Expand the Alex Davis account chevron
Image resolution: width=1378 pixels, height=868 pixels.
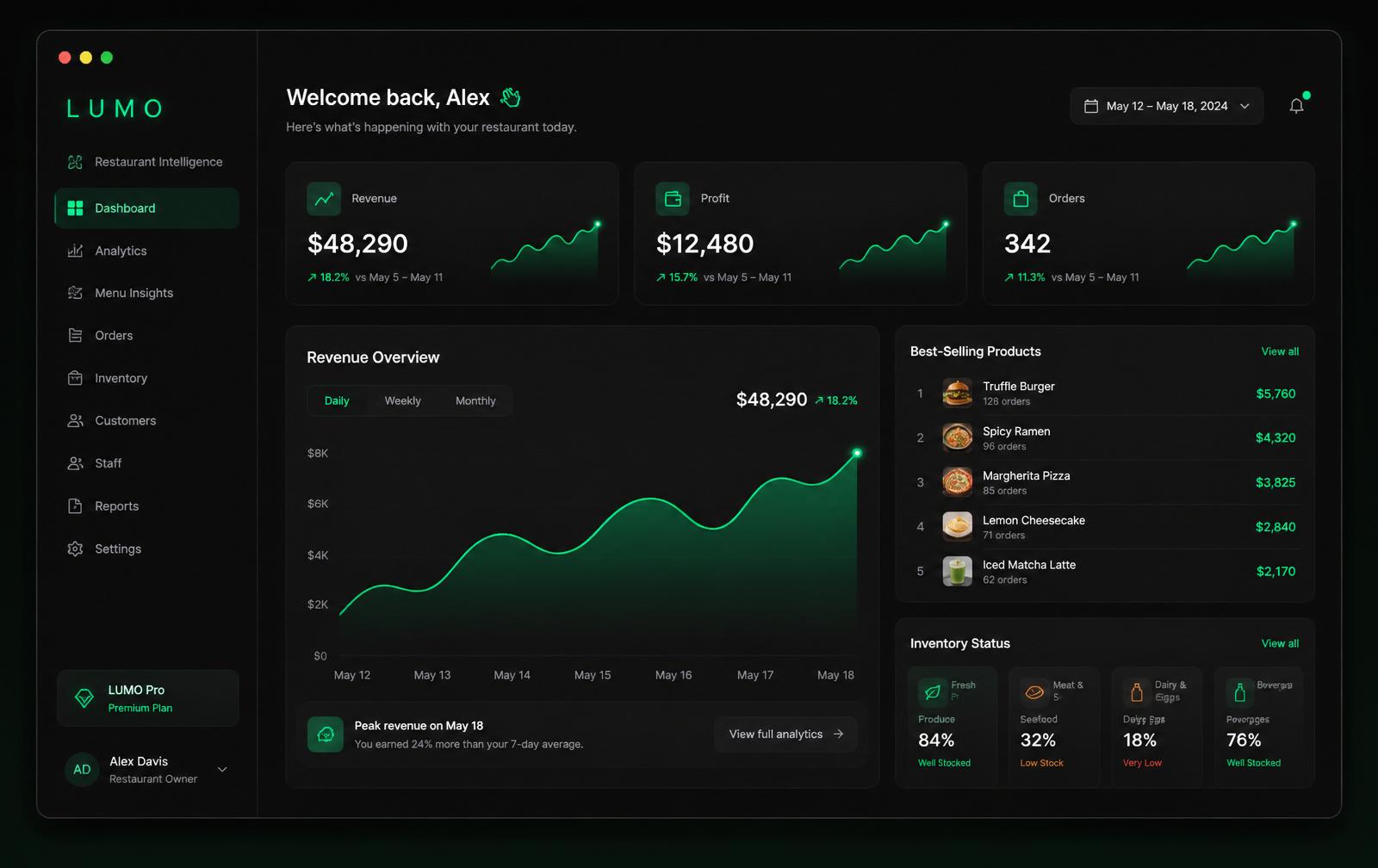tap(222, 770)
